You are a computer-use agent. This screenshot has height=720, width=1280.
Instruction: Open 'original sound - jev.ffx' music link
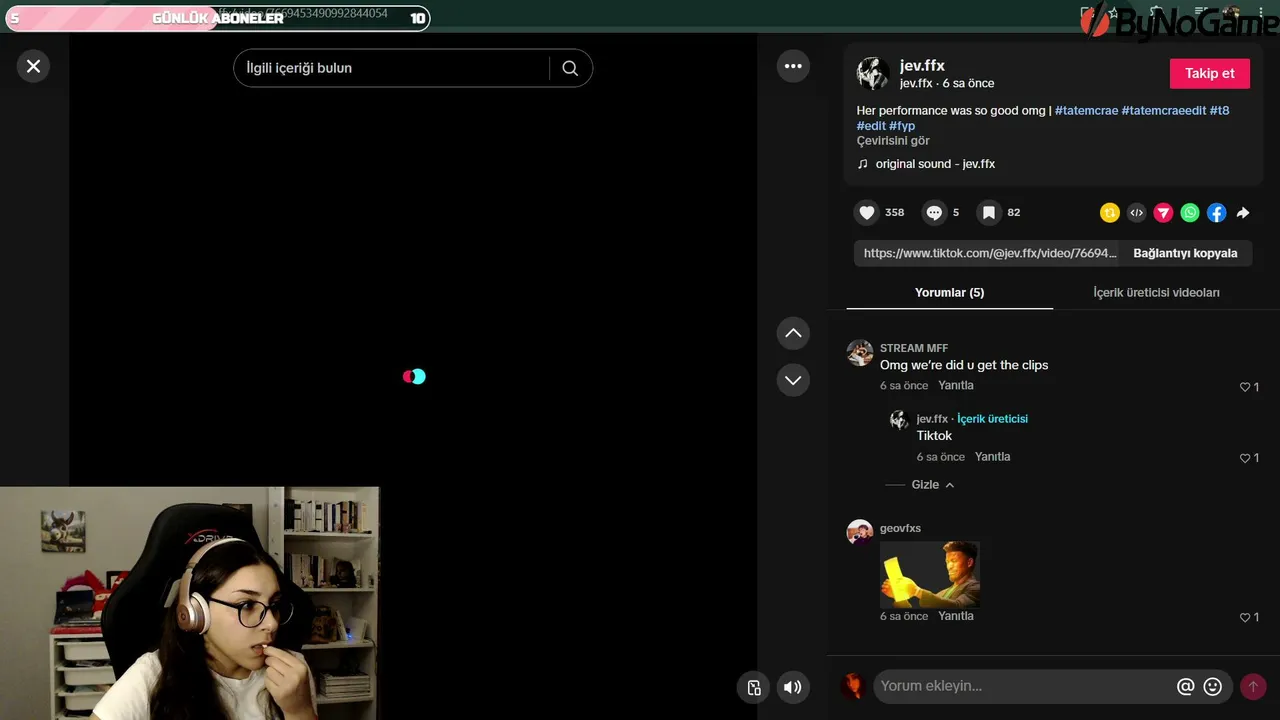935,164
